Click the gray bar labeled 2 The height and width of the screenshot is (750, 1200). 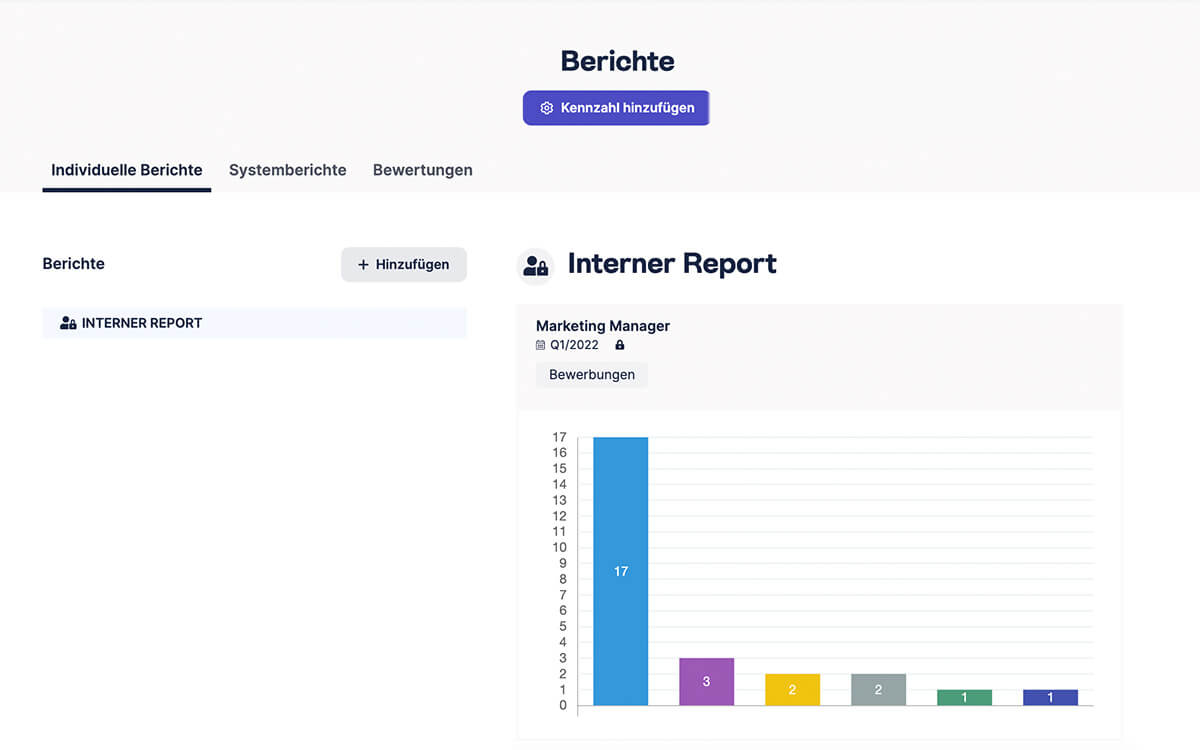click(878, 689)
